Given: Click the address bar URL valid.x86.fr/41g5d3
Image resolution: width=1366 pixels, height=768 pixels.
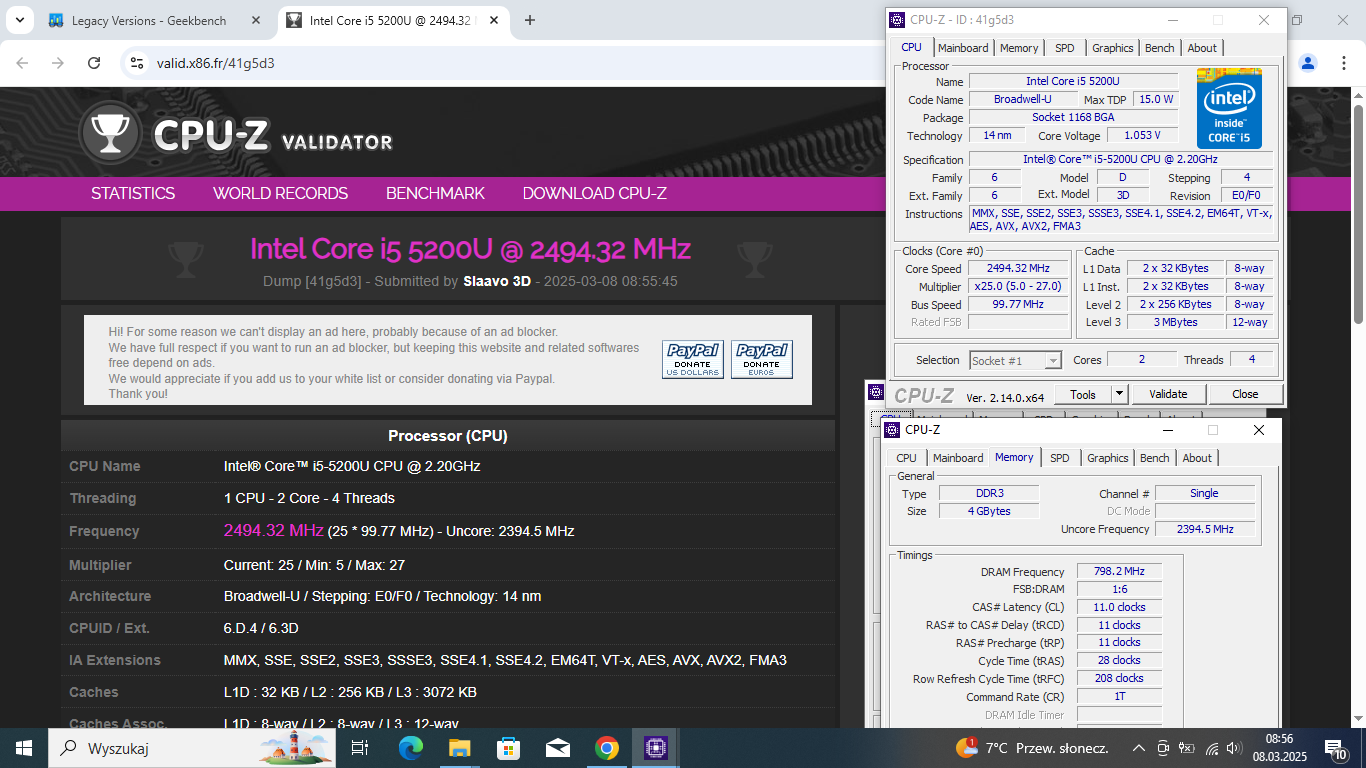Looking at the screenshot, I should (216, 63).
